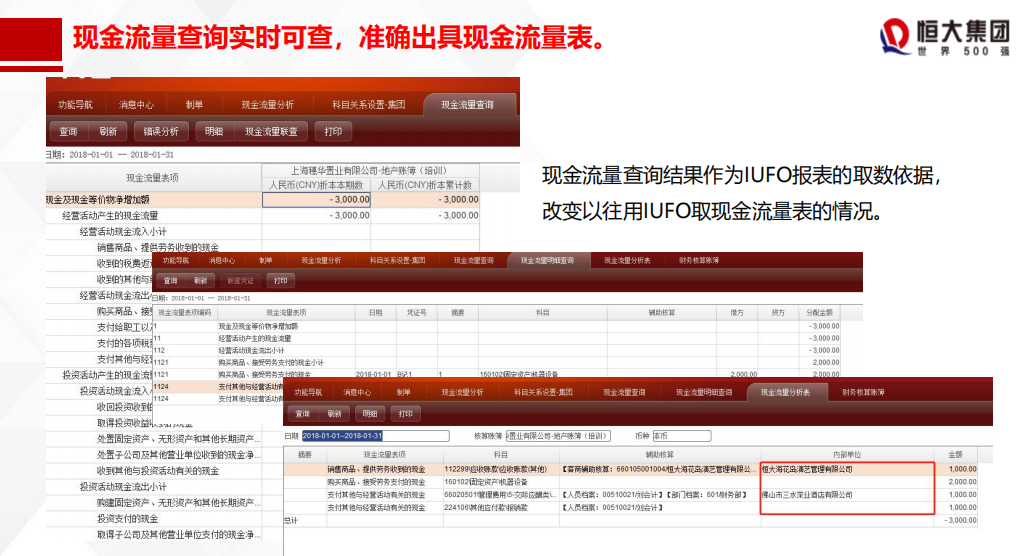Open 制单 tab in the 现金流量分析表 window
Viewport: 1021px width, 556px height.
[x=404, y=393]
